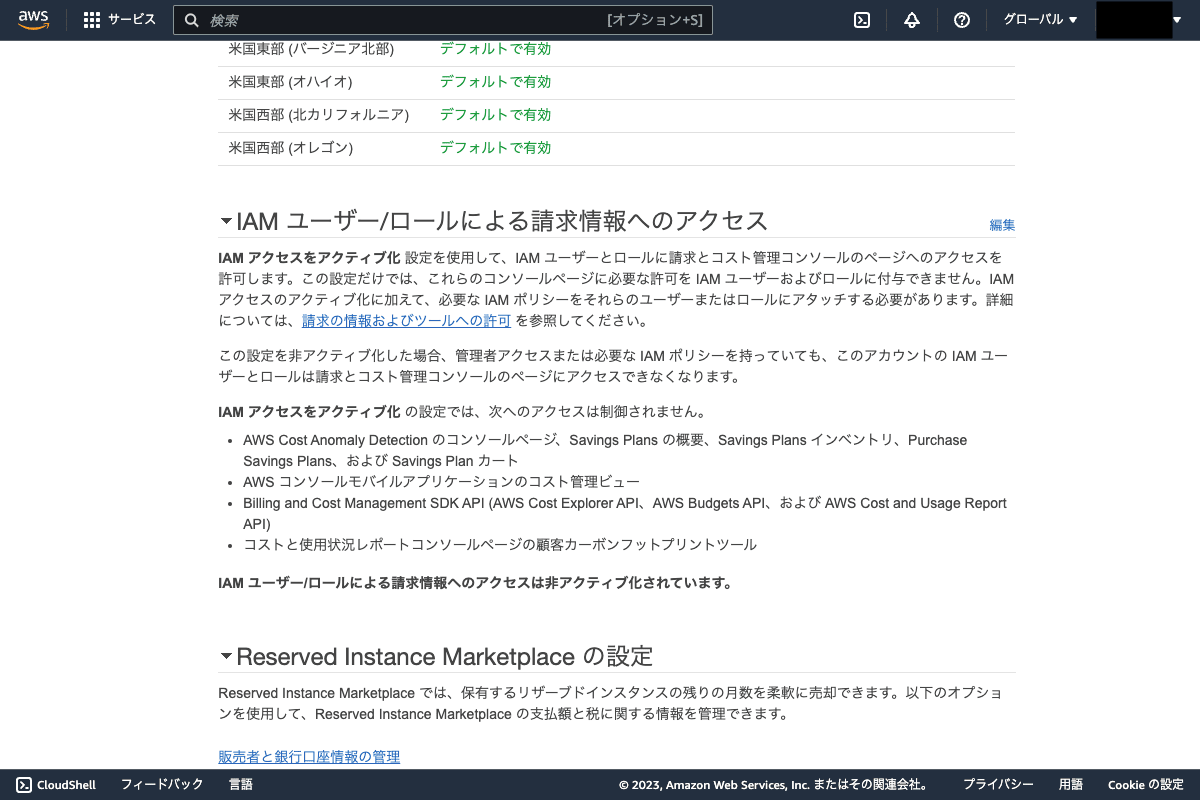Select 米国東部 (バージニア北部) row
Image resolution: width=1200 pixels, height=800 pixels.
[616, 49]
